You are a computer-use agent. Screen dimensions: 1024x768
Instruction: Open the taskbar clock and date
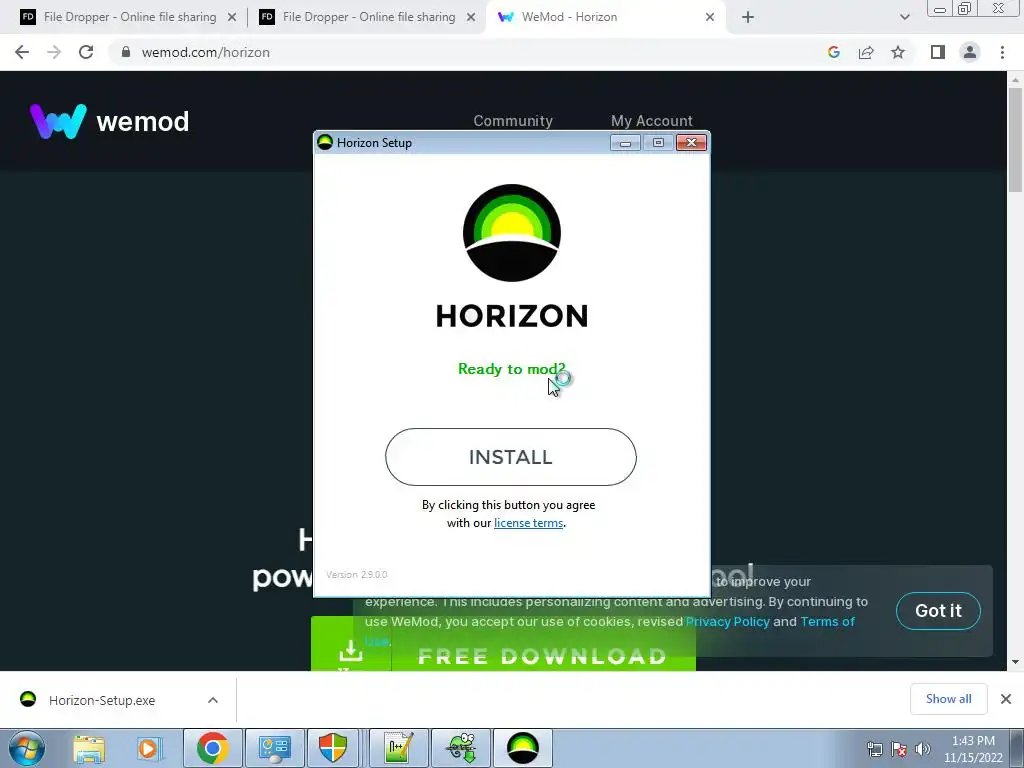pos(973,749)
